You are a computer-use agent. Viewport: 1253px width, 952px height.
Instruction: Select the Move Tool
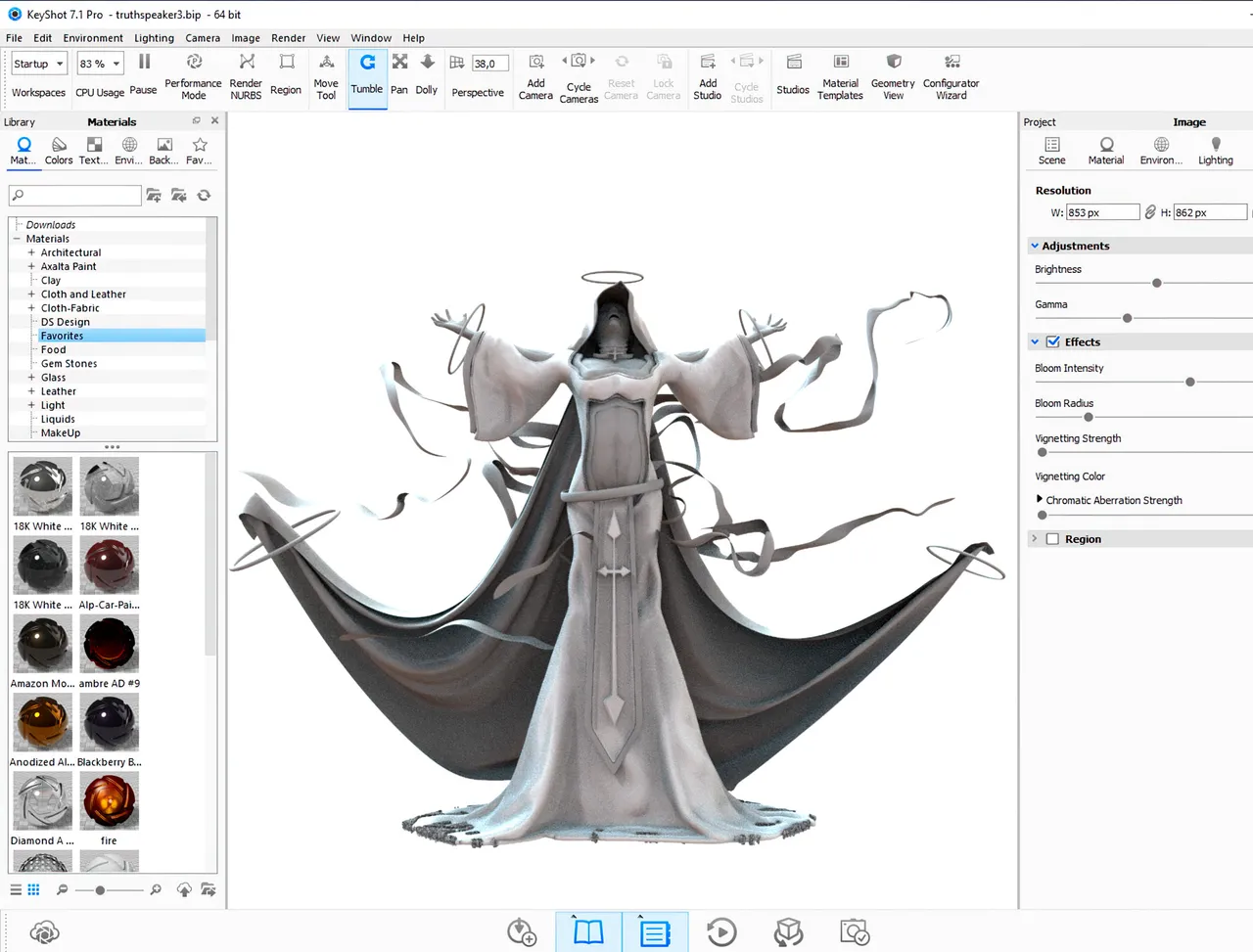tap(326, 76)
